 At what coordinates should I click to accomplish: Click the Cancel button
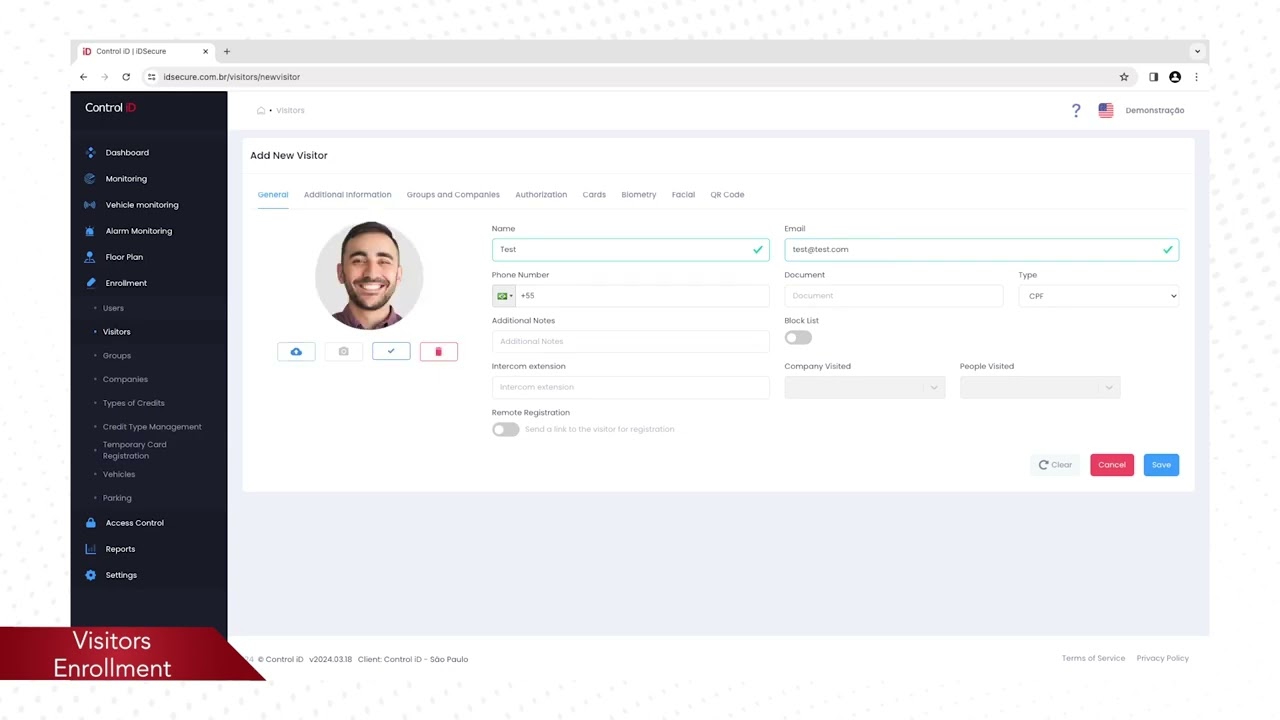(x=1112, y=465)
